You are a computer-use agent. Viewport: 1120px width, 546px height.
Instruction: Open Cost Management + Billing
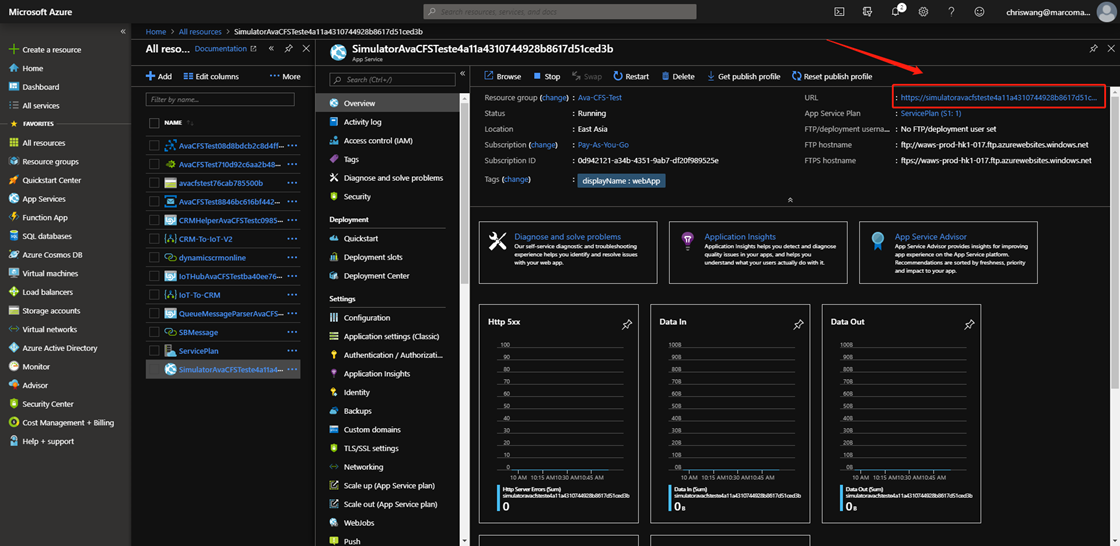(61, 422)
